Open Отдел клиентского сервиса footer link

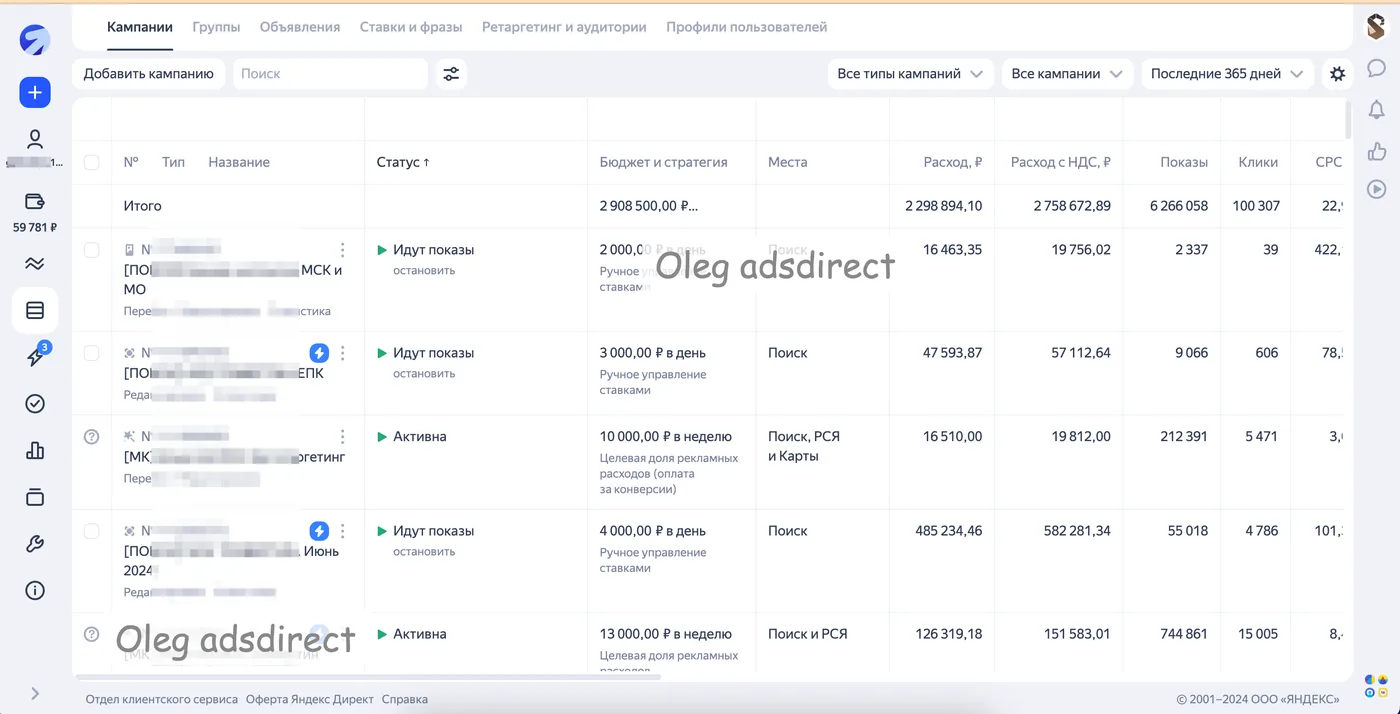(162, 699)
